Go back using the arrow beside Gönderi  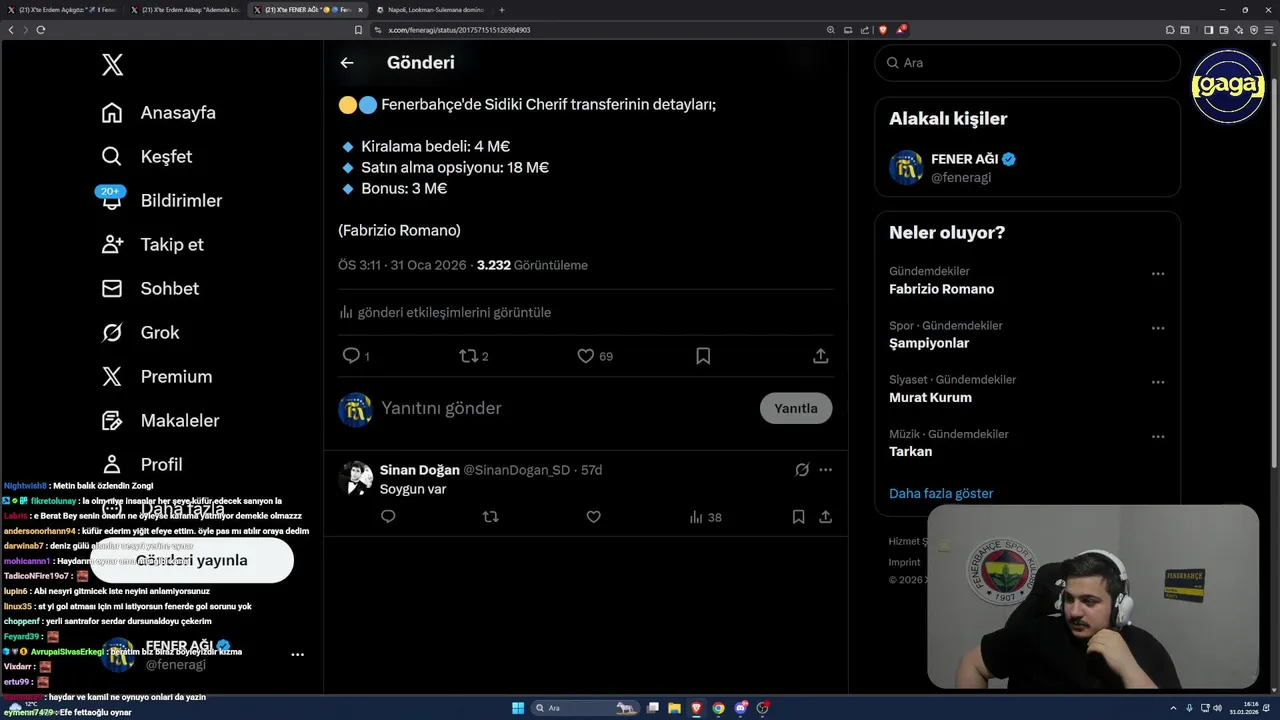coord(347,63)
